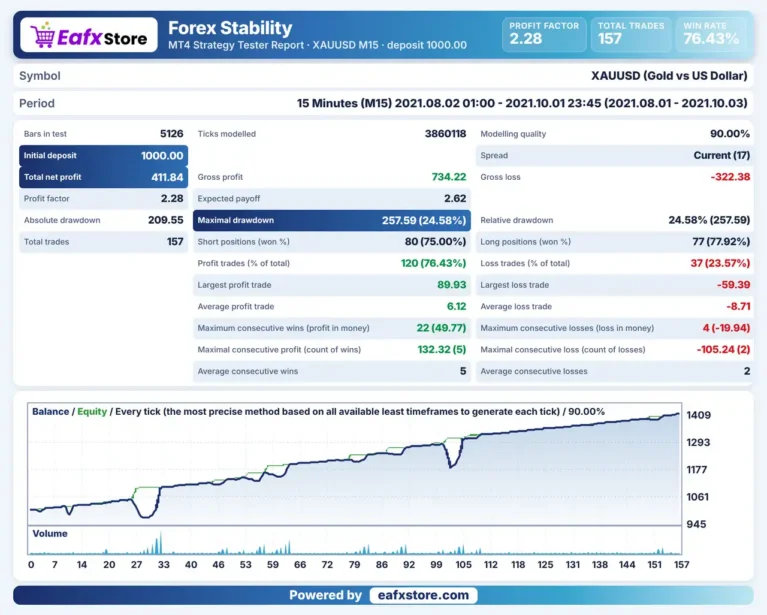This screenshot has width=767, height=615.
Task: Click the XAUUSD (Gold vs US Dollar) symbol value
Action: [669, 76]
